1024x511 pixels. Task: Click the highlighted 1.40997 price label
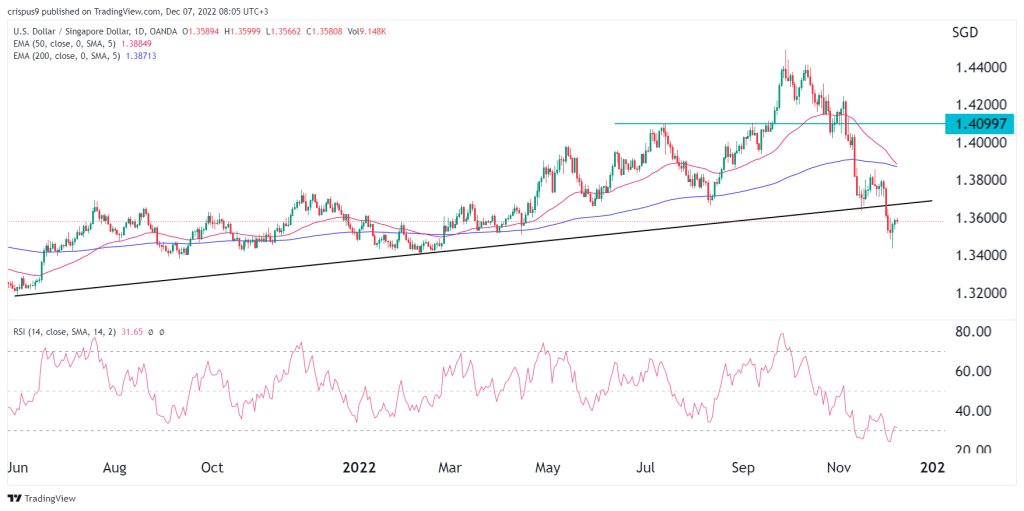979,123
